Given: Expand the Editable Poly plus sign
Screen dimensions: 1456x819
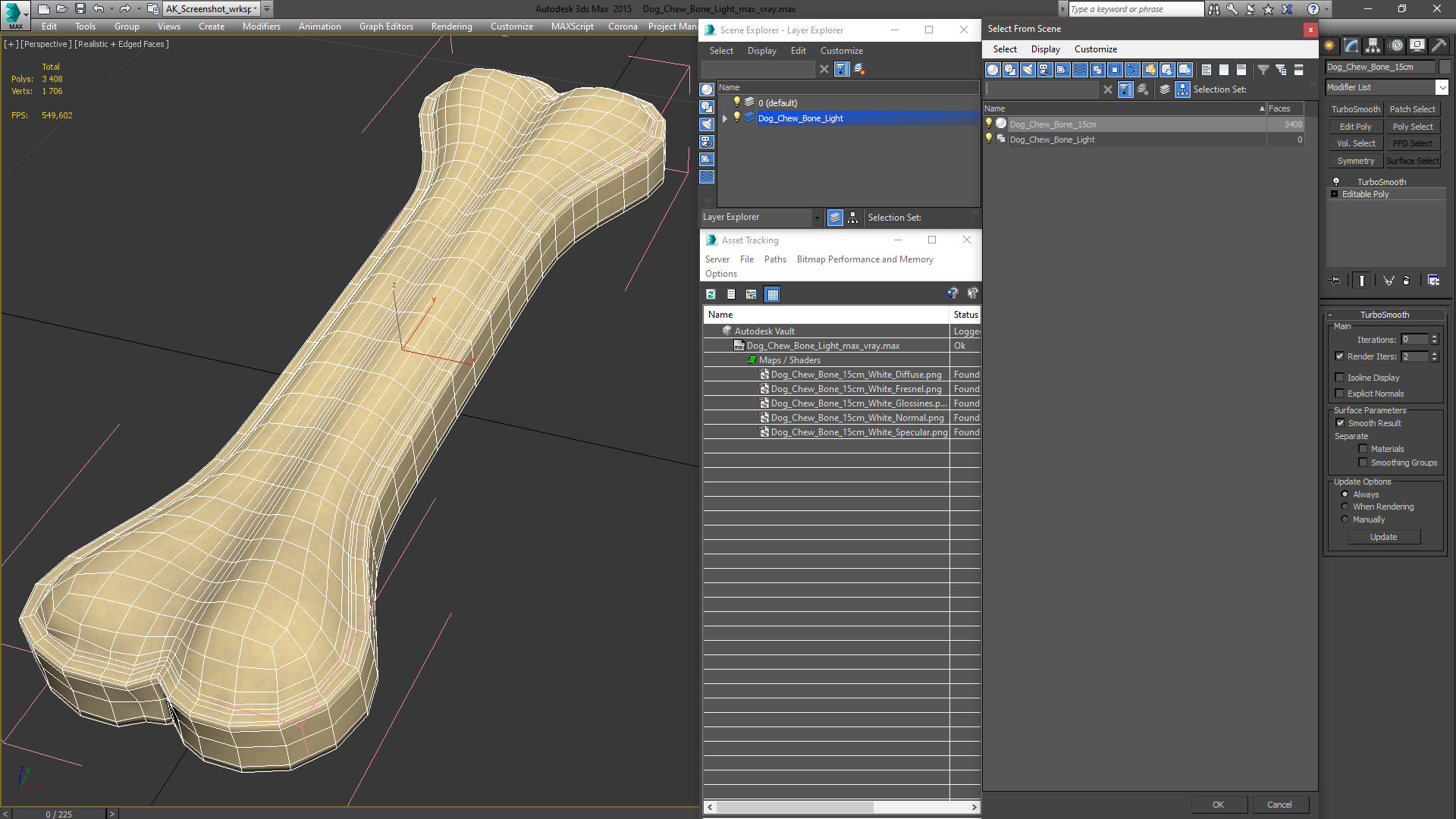Looking at the screenshot, I should point(1335,194).
